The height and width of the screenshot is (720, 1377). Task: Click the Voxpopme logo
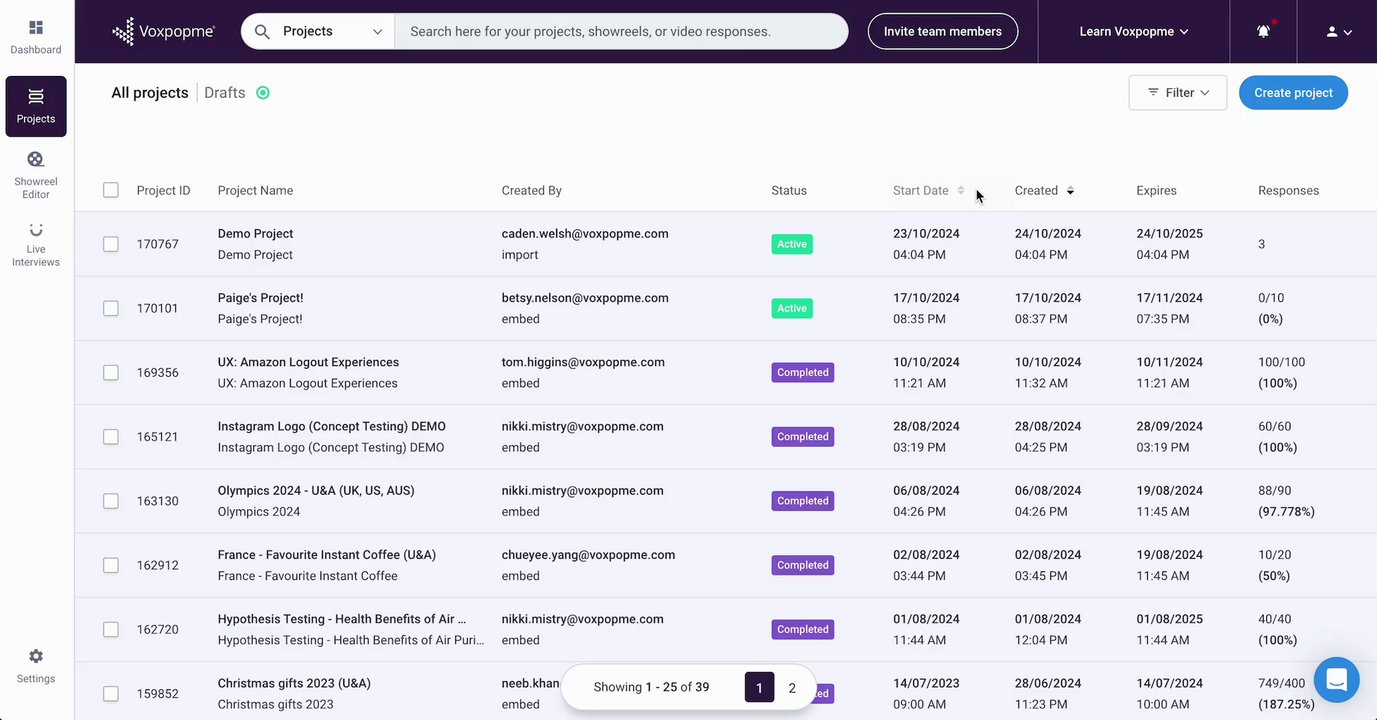(164, 32)
